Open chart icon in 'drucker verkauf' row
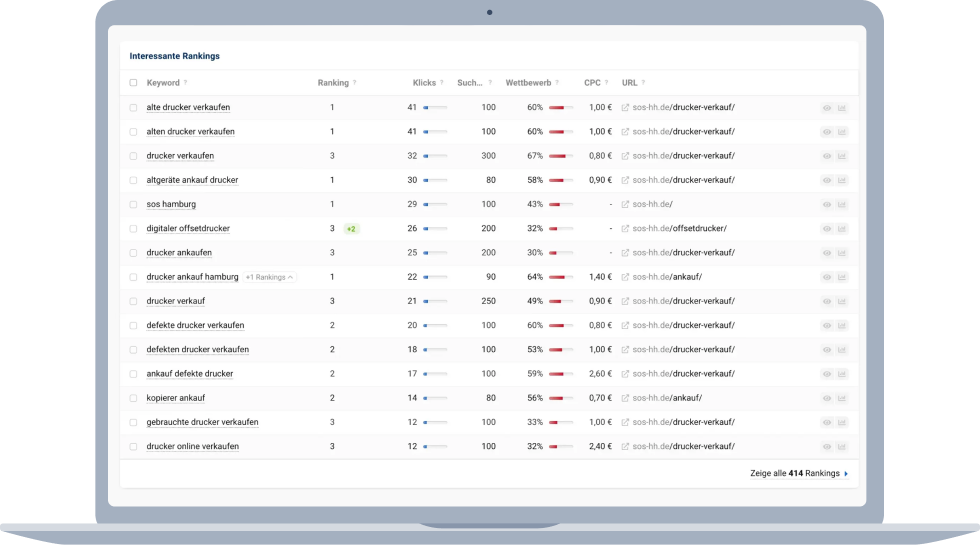Screen dimensions: 980x545 (842, 301)
